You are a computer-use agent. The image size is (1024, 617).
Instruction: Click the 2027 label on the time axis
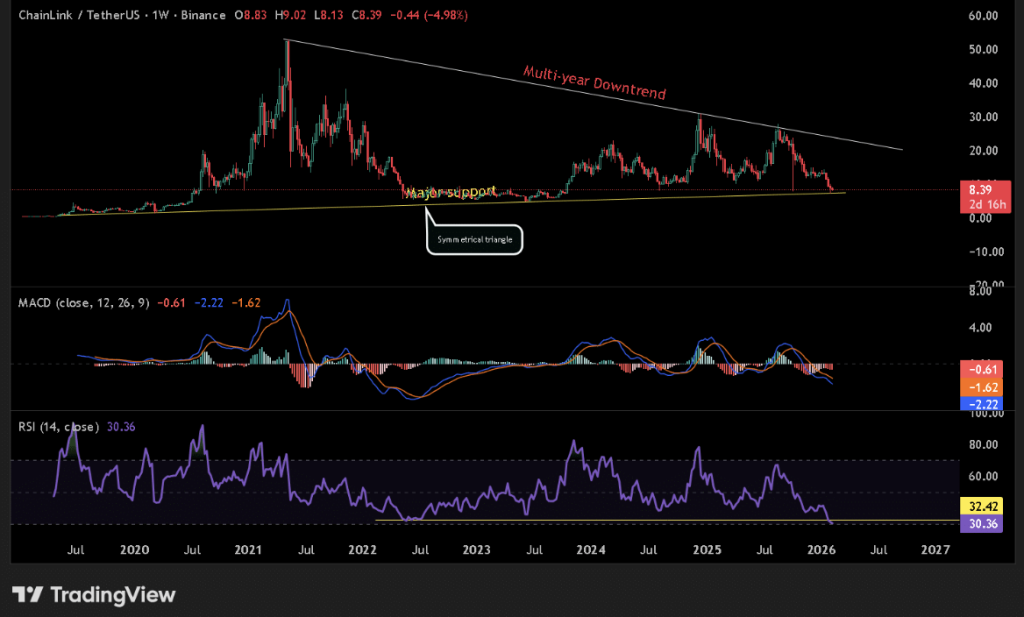[x=935, y=550]
